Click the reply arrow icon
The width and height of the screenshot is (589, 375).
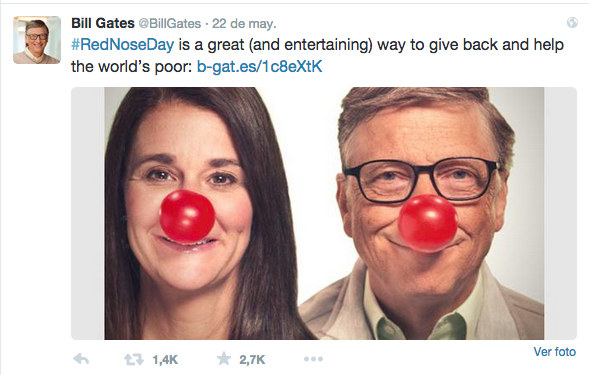(81, 359)
